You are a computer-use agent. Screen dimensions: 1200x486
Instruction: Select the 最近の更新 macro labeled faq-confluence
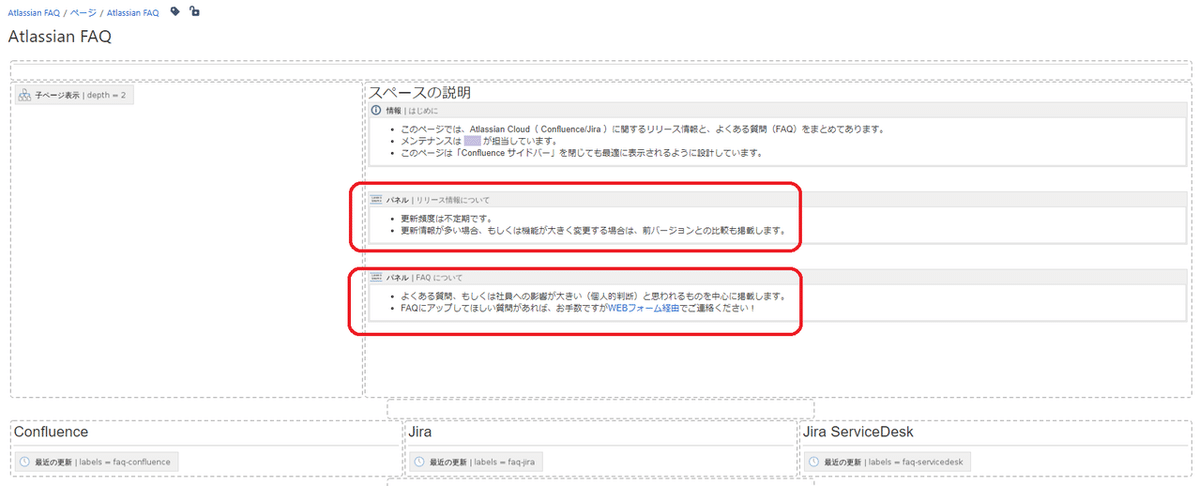click(98, 462)
